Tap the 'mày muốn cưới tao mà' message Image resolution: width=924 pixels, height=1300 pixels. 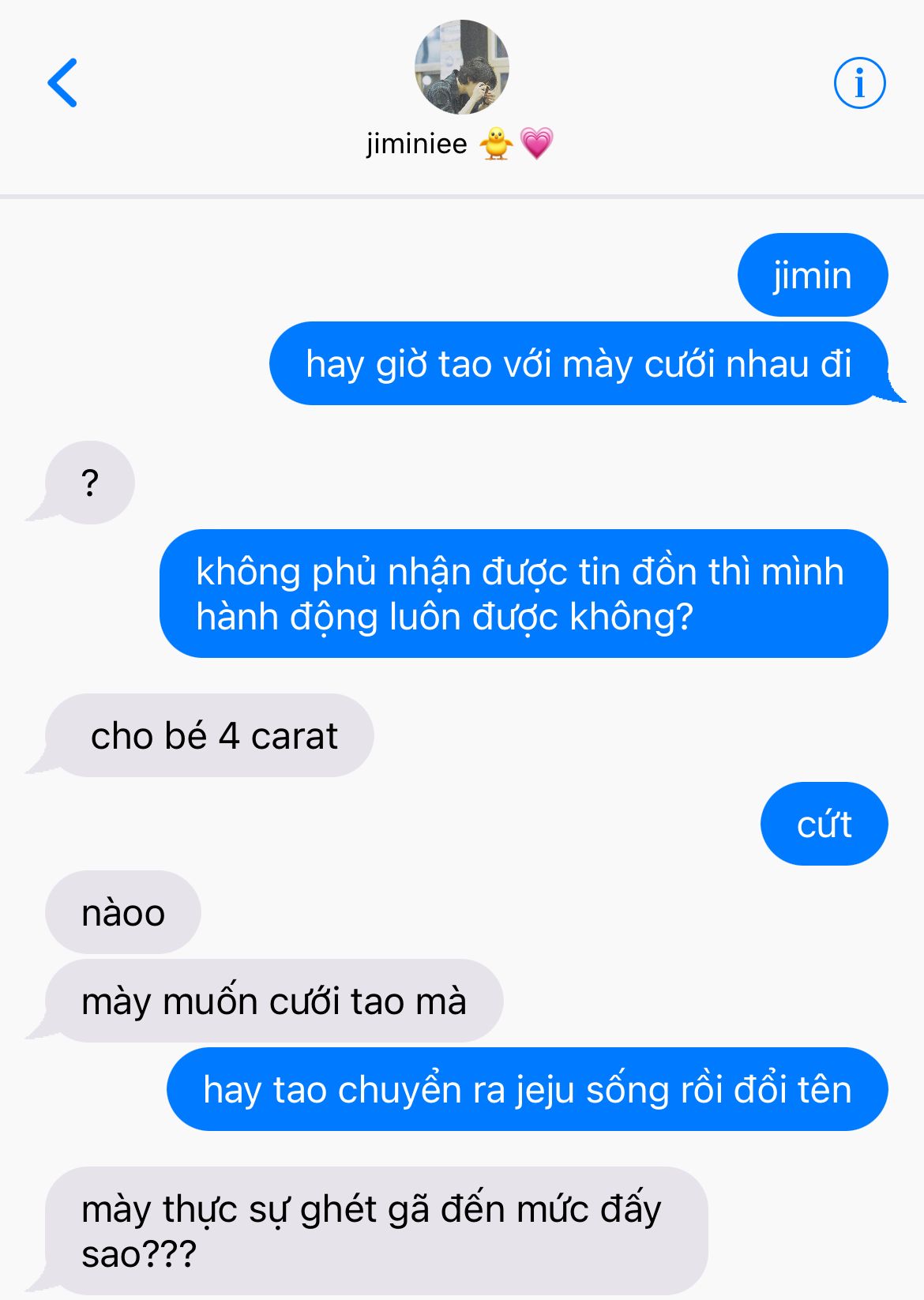[x=273, y=1001]
